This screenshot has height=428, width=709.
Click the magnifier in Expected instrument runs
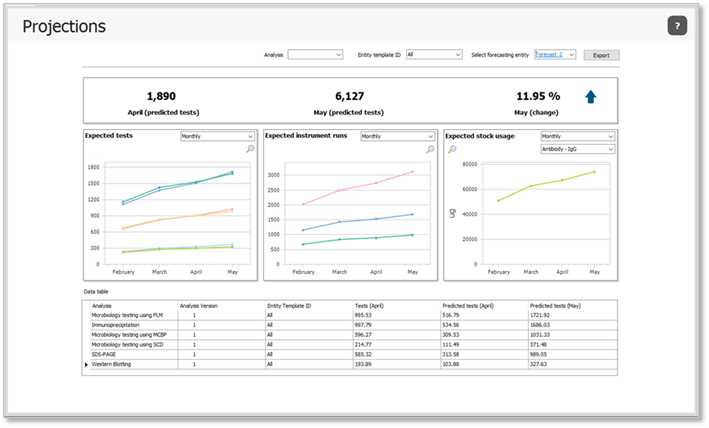[431, 149]
